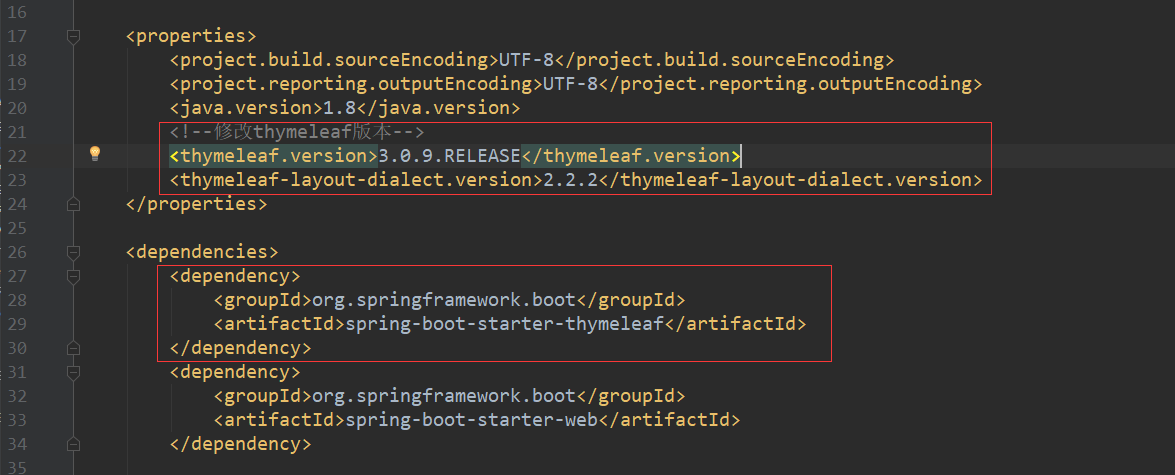Click the project.reporting.outputEncoding opening tag
The image size is (1175, 475).
tap(355, 84)
